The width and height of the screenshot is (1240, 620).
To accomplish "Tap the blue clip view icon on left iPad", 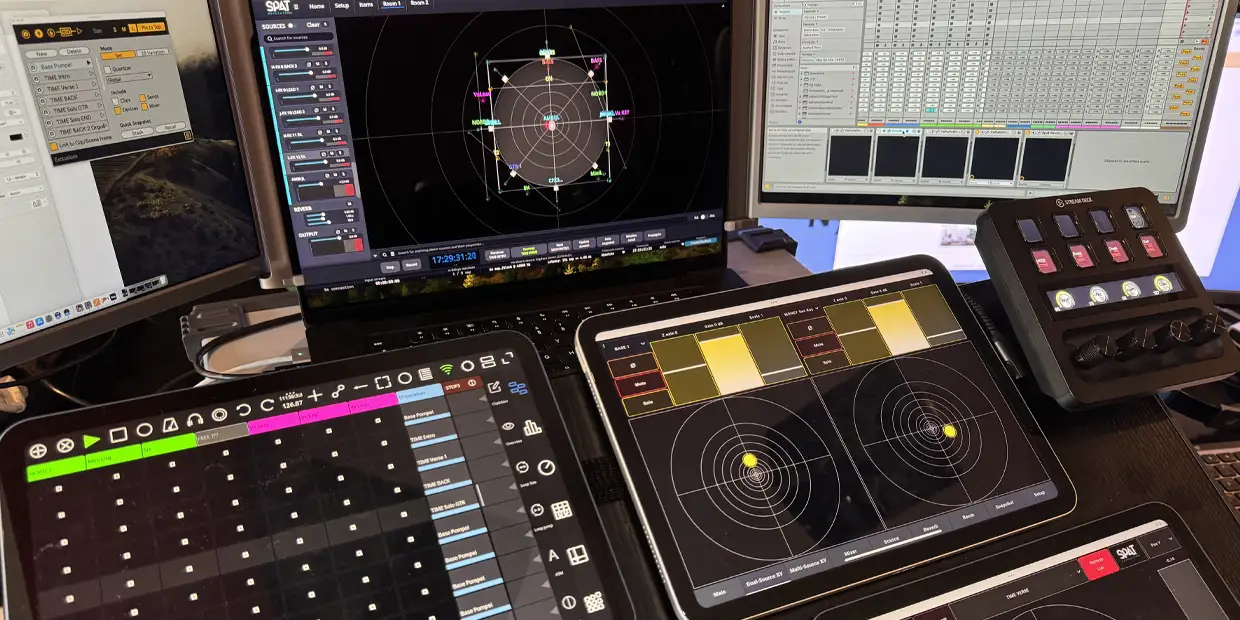I will point(518,388).
